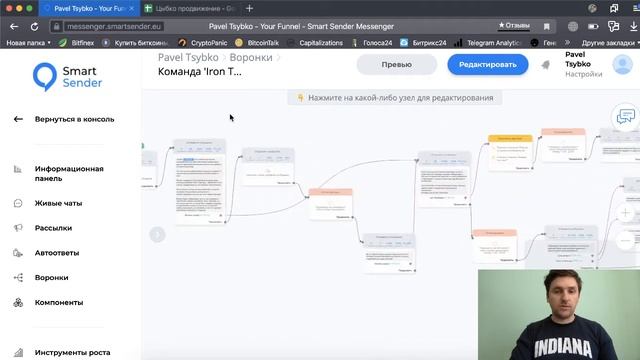Open Воронки funnel icon in sidebar
Viewport: 640px width, 360px height.
click(18, 278)
